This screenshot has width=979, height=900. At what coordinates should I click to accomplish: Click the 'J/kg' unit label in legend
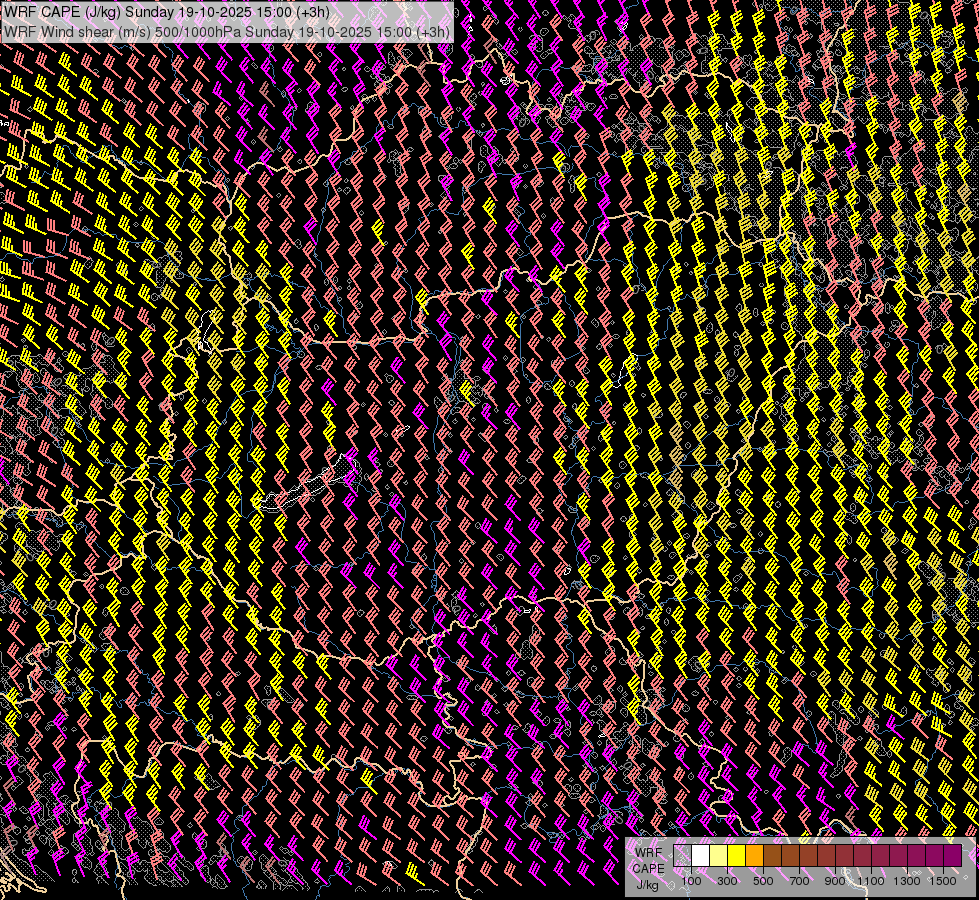[648, 884]
